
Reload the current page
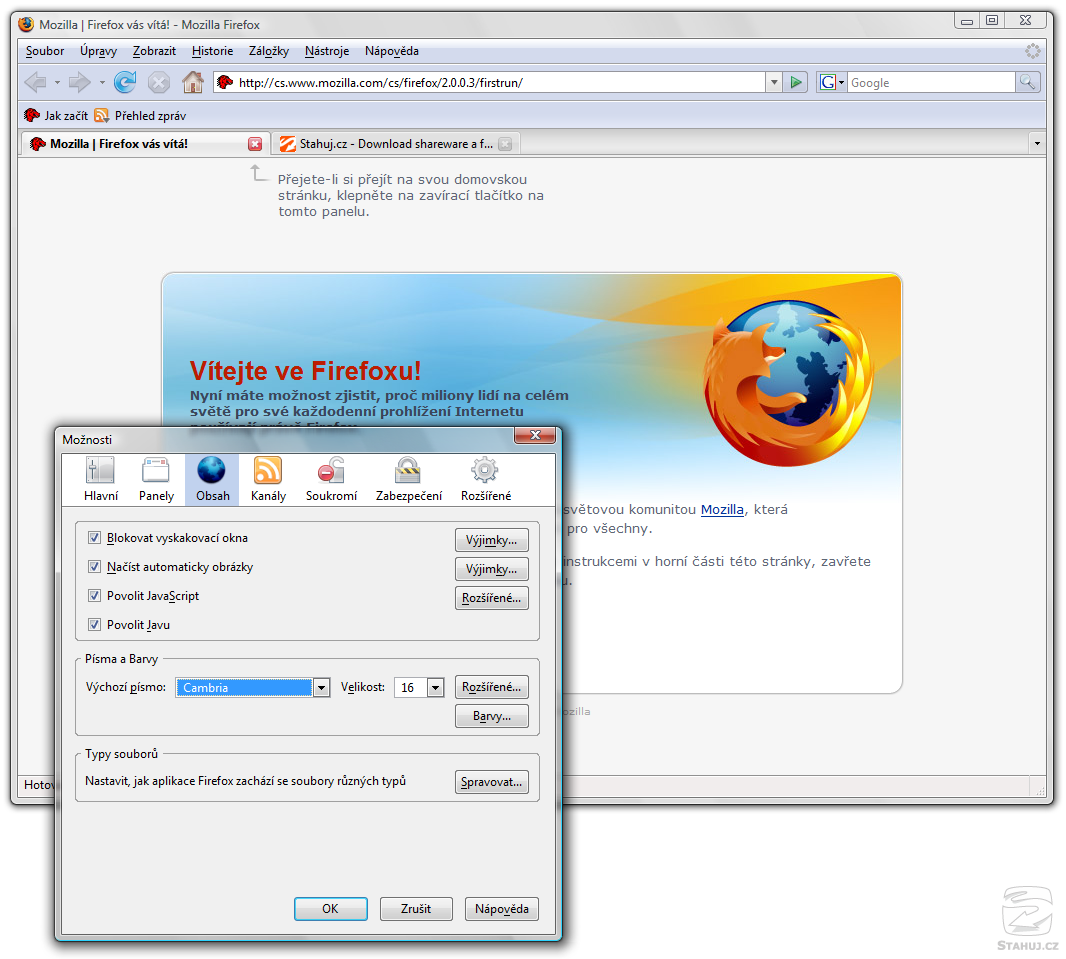[124, 83]
